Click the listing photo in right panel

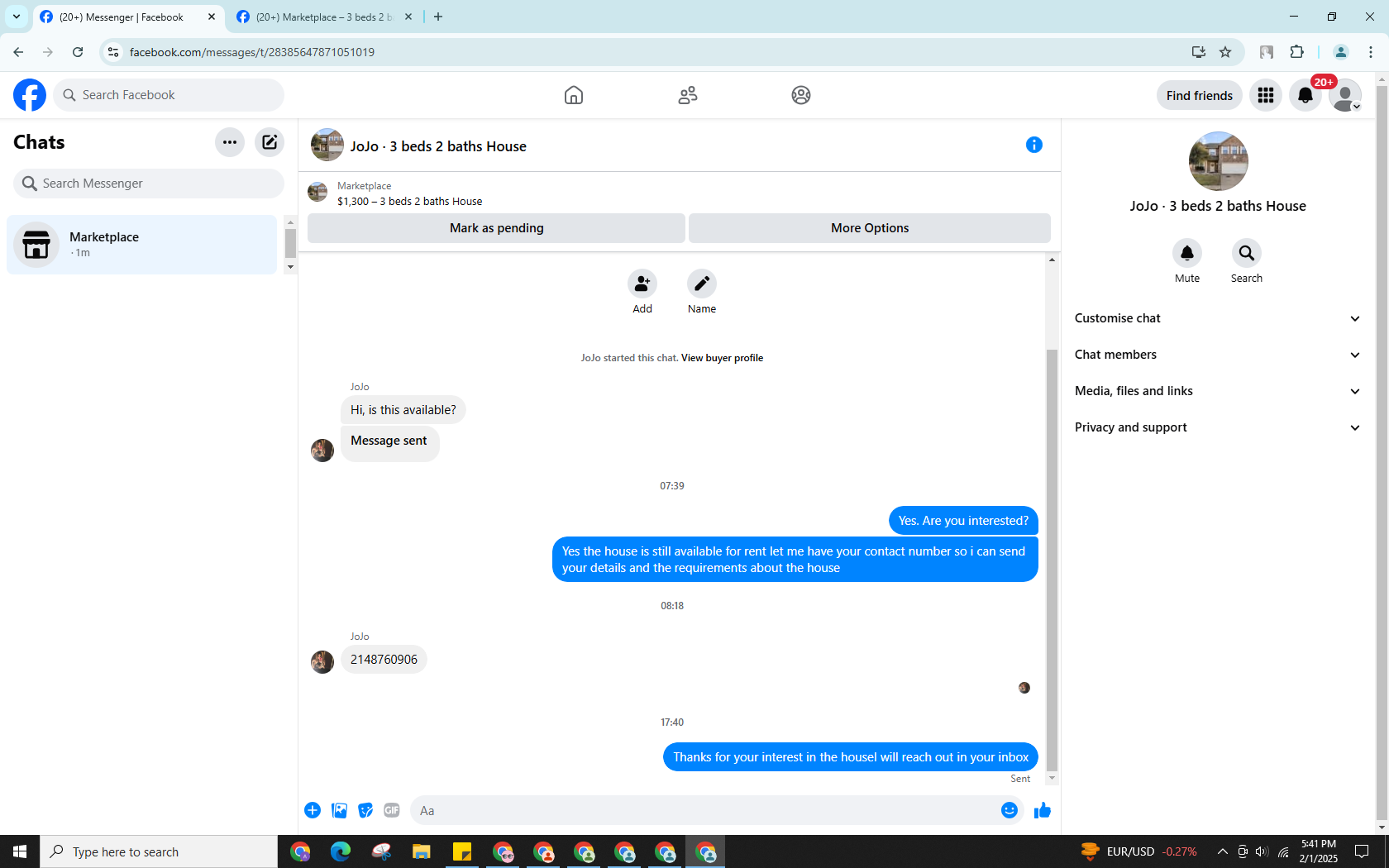point(1218,161)
